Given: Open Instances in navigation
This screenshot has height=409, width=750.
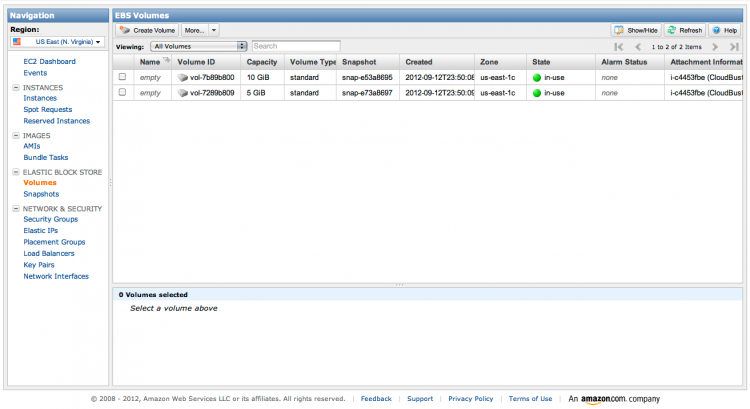Looking at the screenshot, I should tap(40, 98).
